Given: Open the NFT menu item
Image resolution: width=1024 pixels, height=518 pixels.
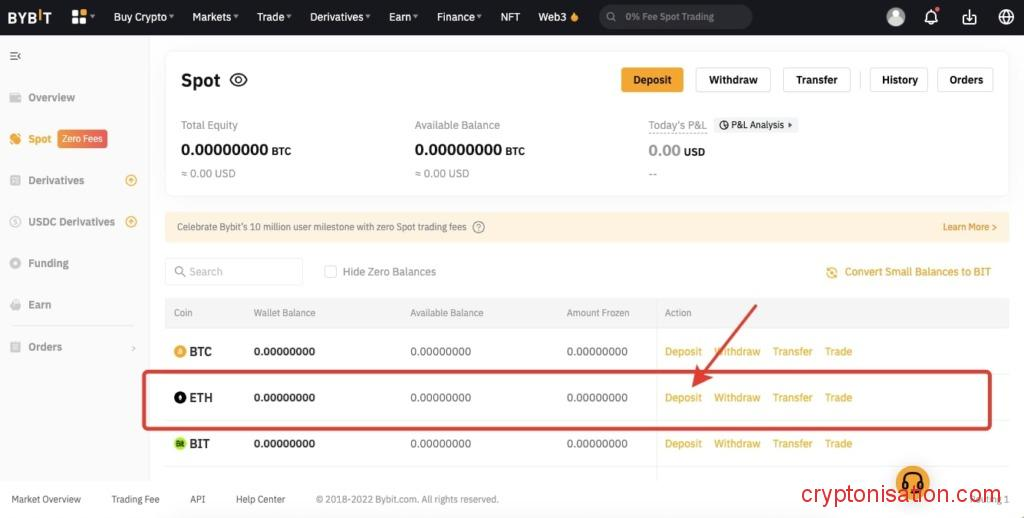Looking at the screenshot, I should [x=510, y=17].
